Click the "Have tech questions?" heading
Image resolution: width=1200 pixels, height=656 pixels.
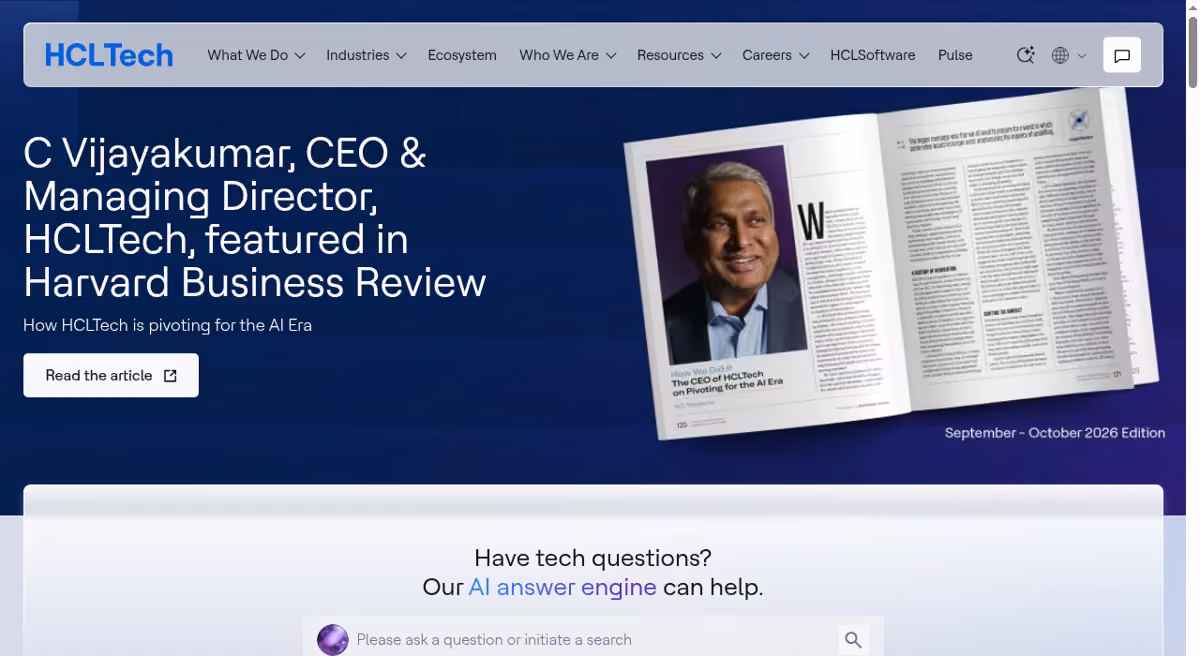593,557
